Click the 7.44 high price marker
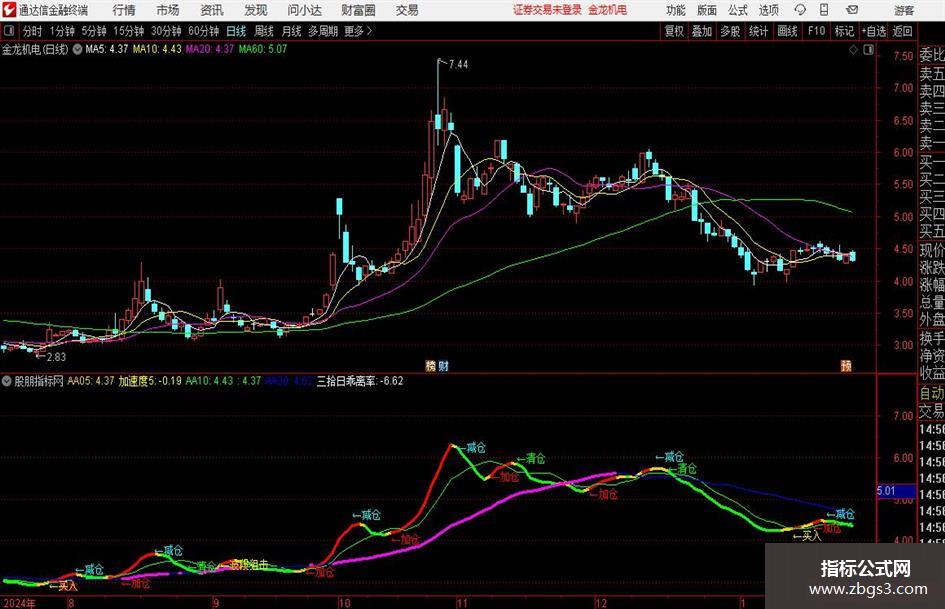 coord(458,65)
